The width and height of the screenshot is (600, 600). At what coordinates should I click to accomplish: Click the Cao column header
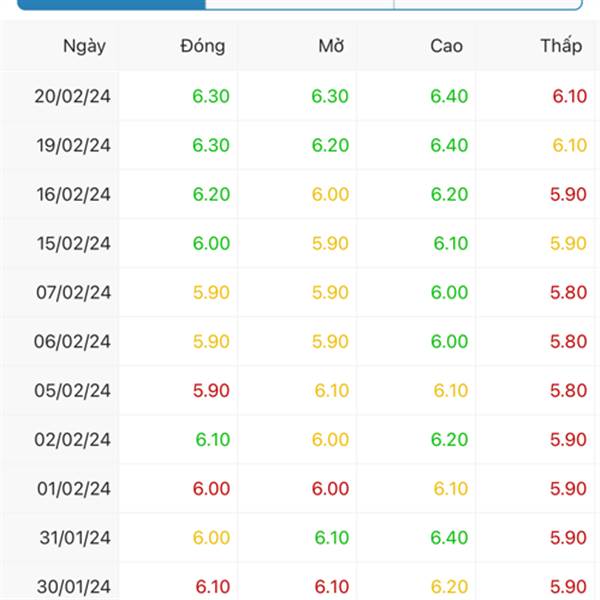pyautogui.click(x=446, y=46)
